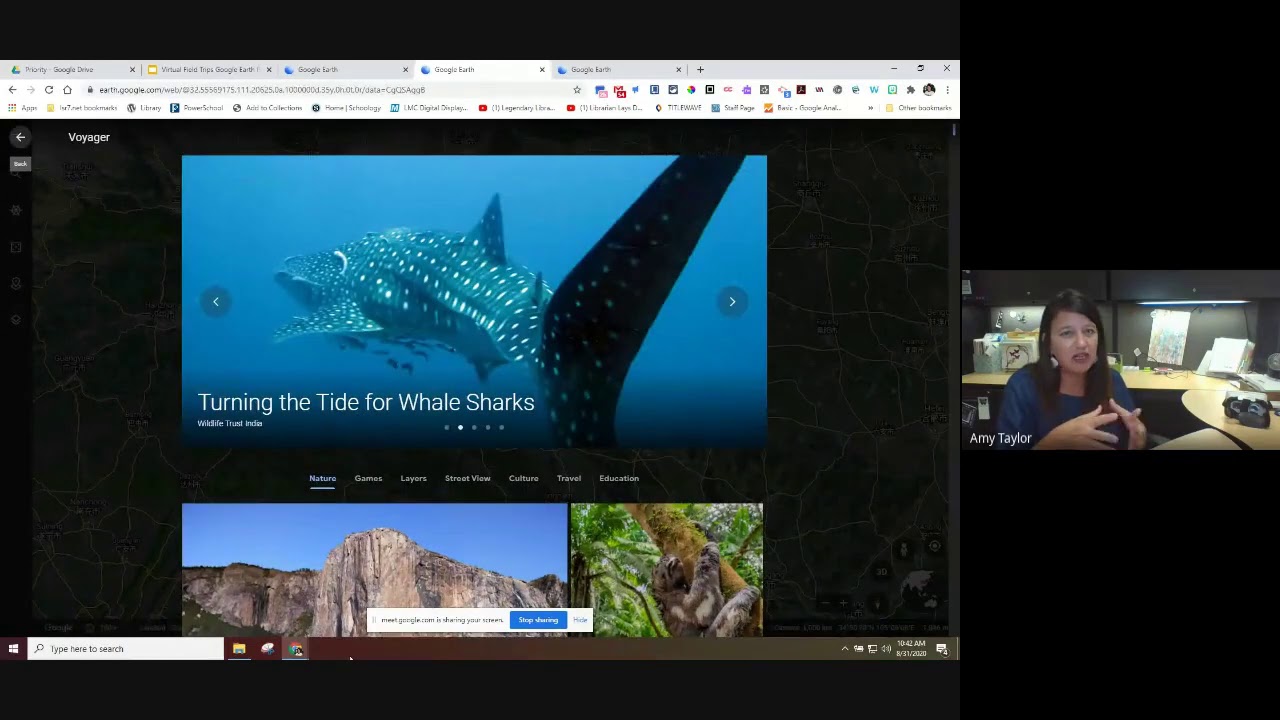Image resolution: width=1280 pixels, height=720 pixels.
Task: Open the Chrome three-dot menu
Action: point(947,90)
